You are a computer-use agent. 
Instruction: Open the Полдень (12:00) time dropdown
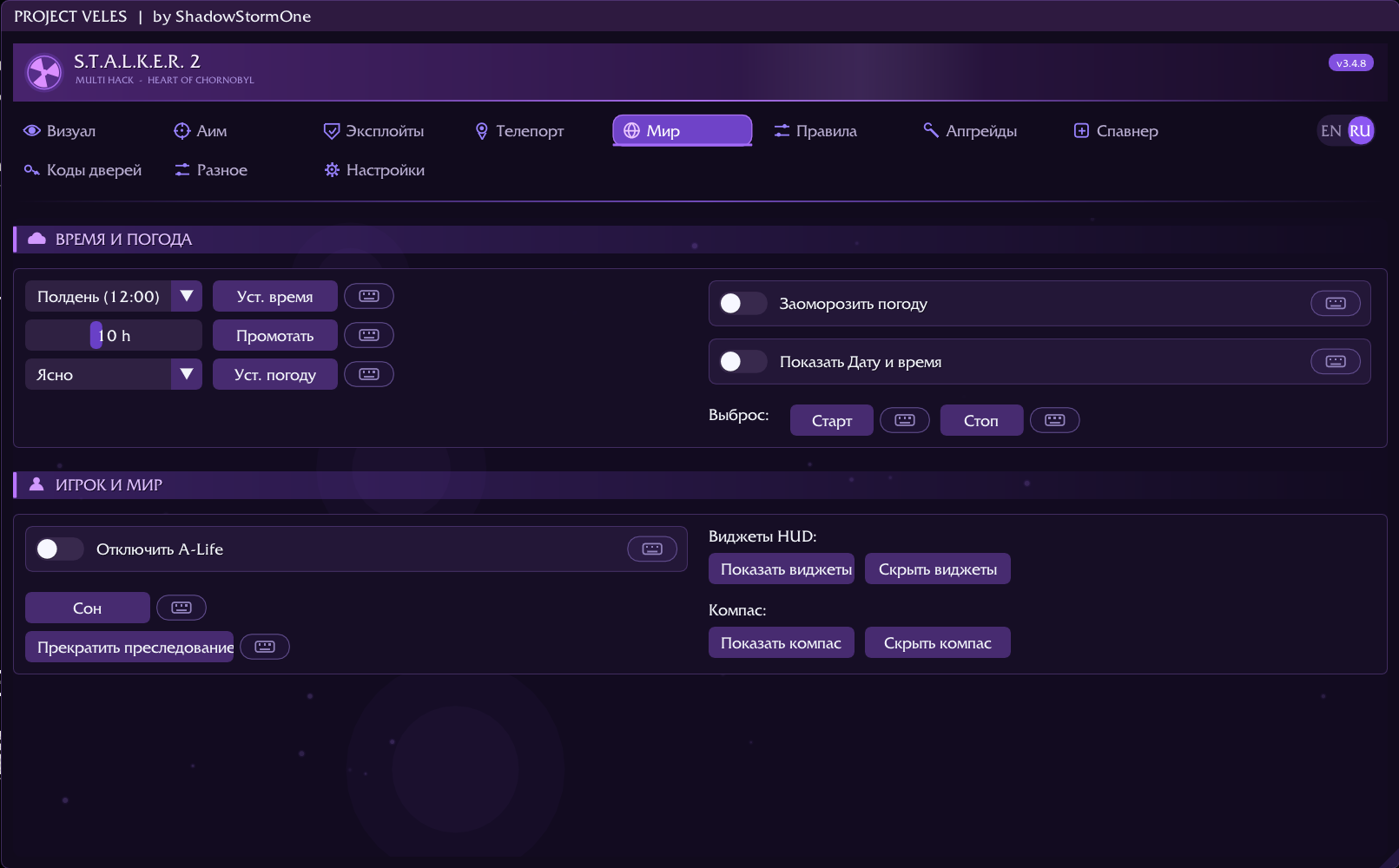tap(114, 296)
